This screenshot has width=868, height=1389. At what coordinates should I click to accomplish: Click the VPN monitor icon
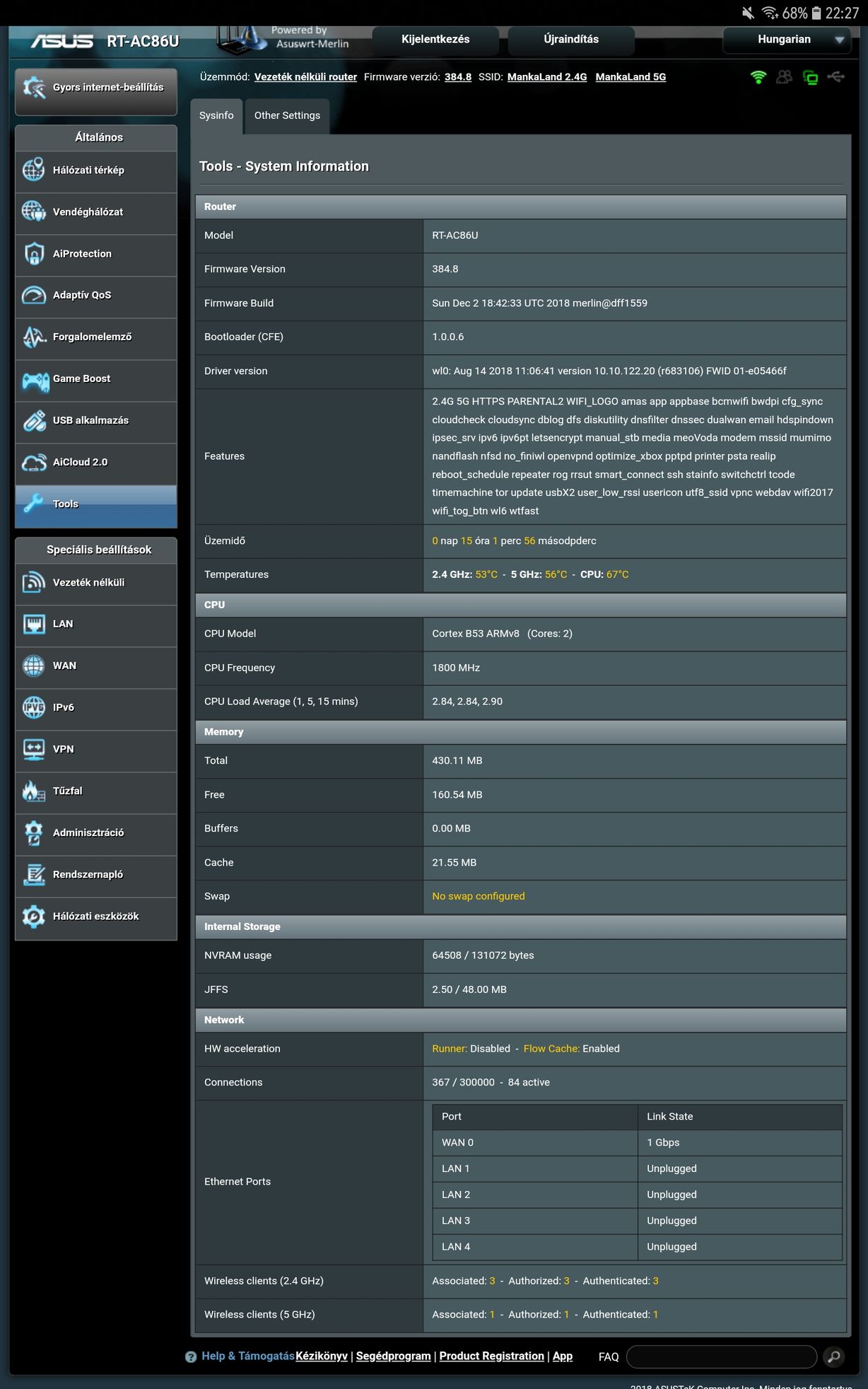pyautogui.click(x=34, y=750)
